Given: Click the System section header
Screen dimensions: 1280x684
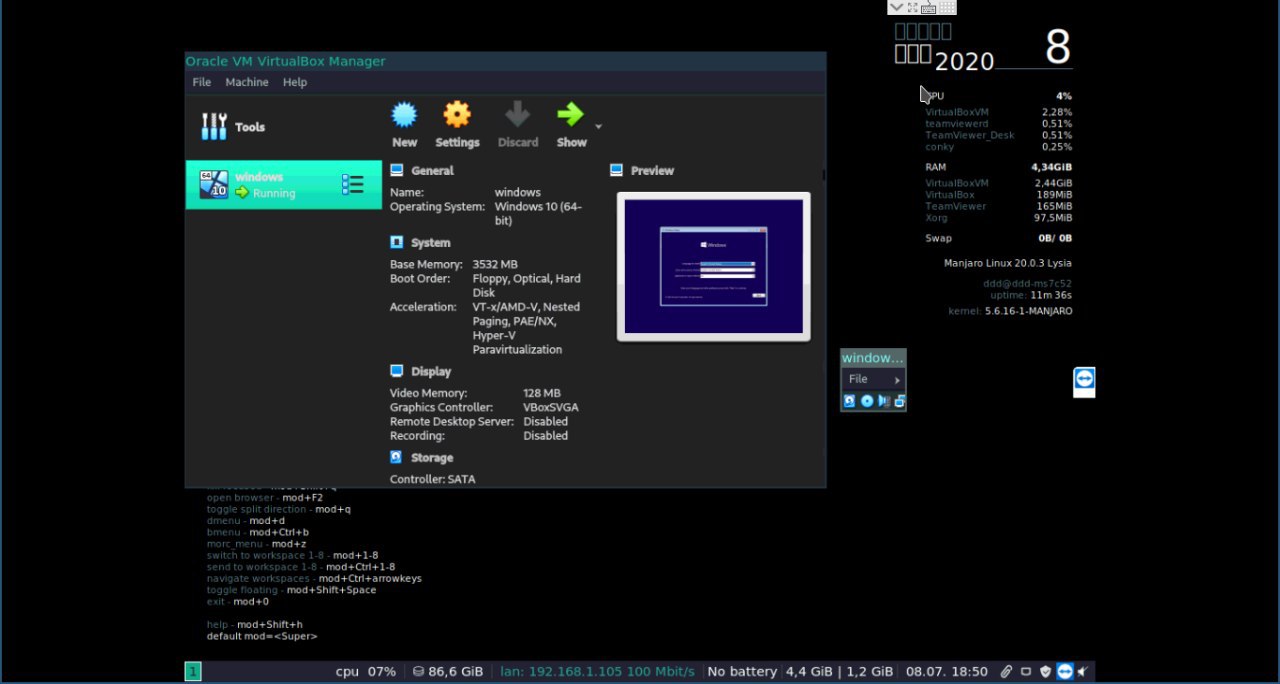Looking at the screenshot, I should tap(430, 242).
